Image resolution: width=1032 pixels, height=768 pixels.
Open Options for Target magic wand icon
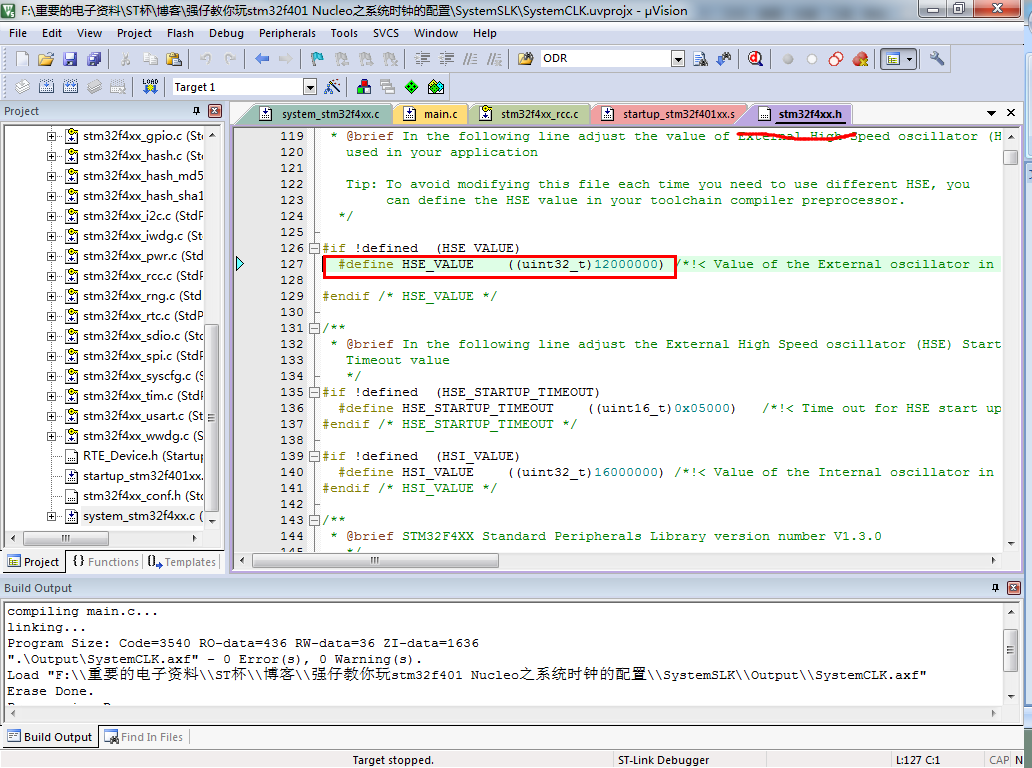tap(332, 87)
